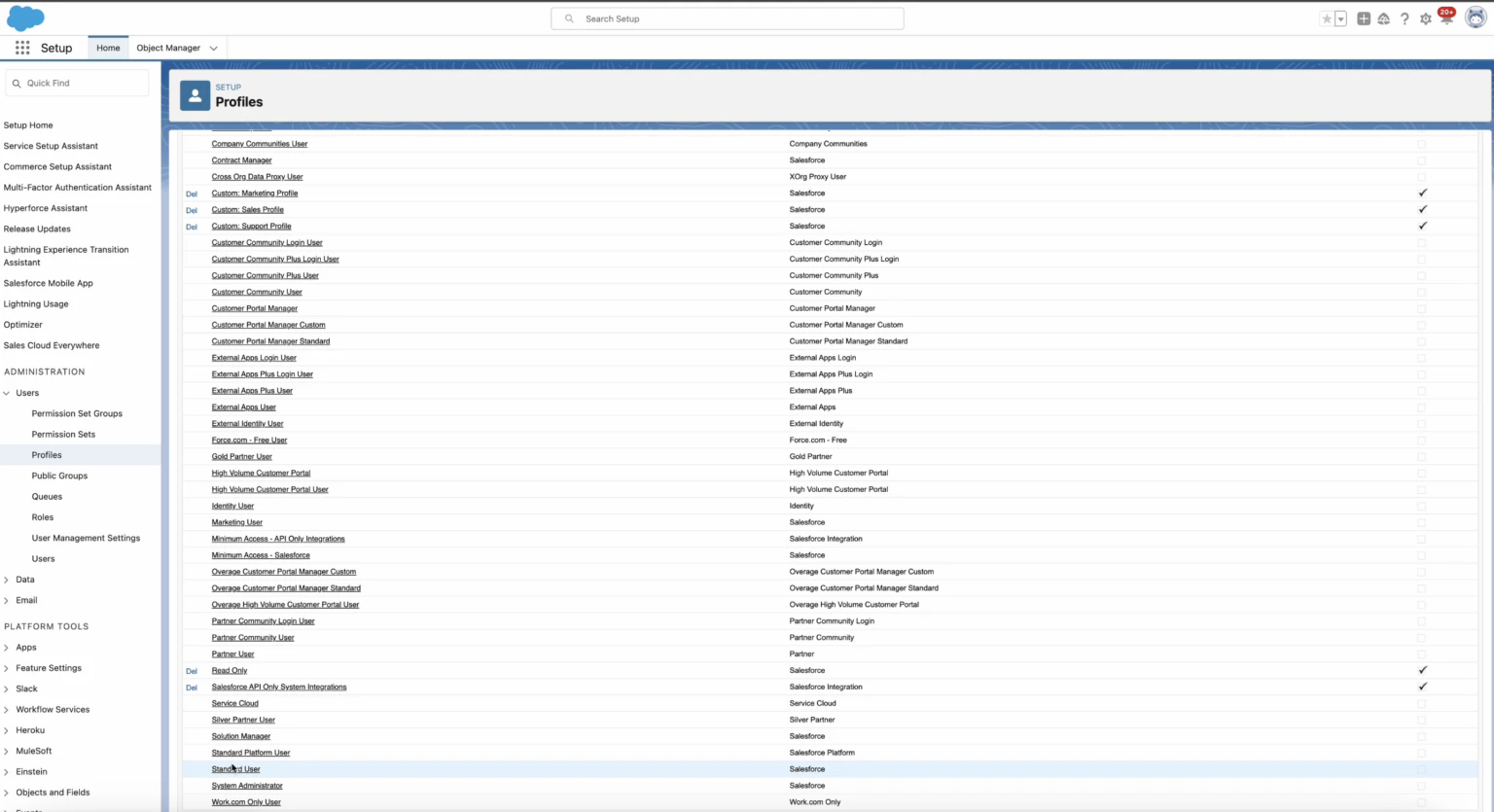Expand the Workflow Services section
The width and height of the screenshot is (1494, 812).
[x=7, y=710]
